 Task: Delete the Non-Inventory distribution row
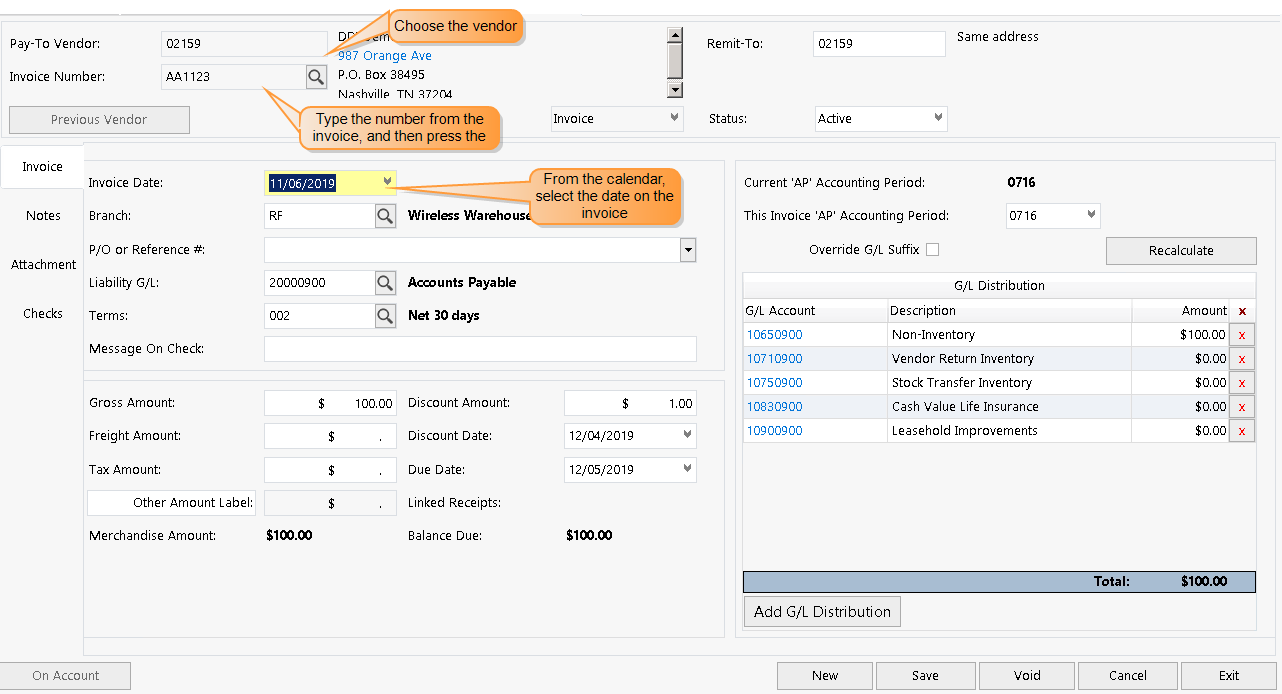1241,334
